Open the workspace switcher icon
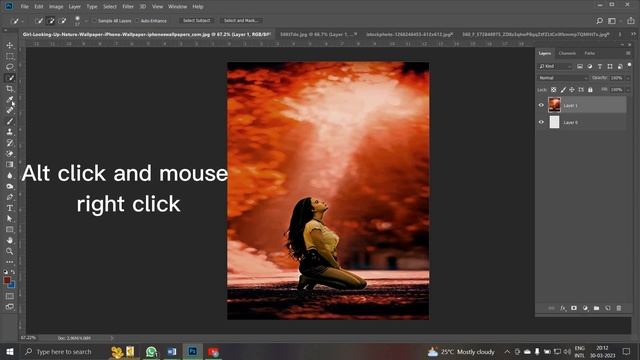640x360 pixels. tap(612, 20)
